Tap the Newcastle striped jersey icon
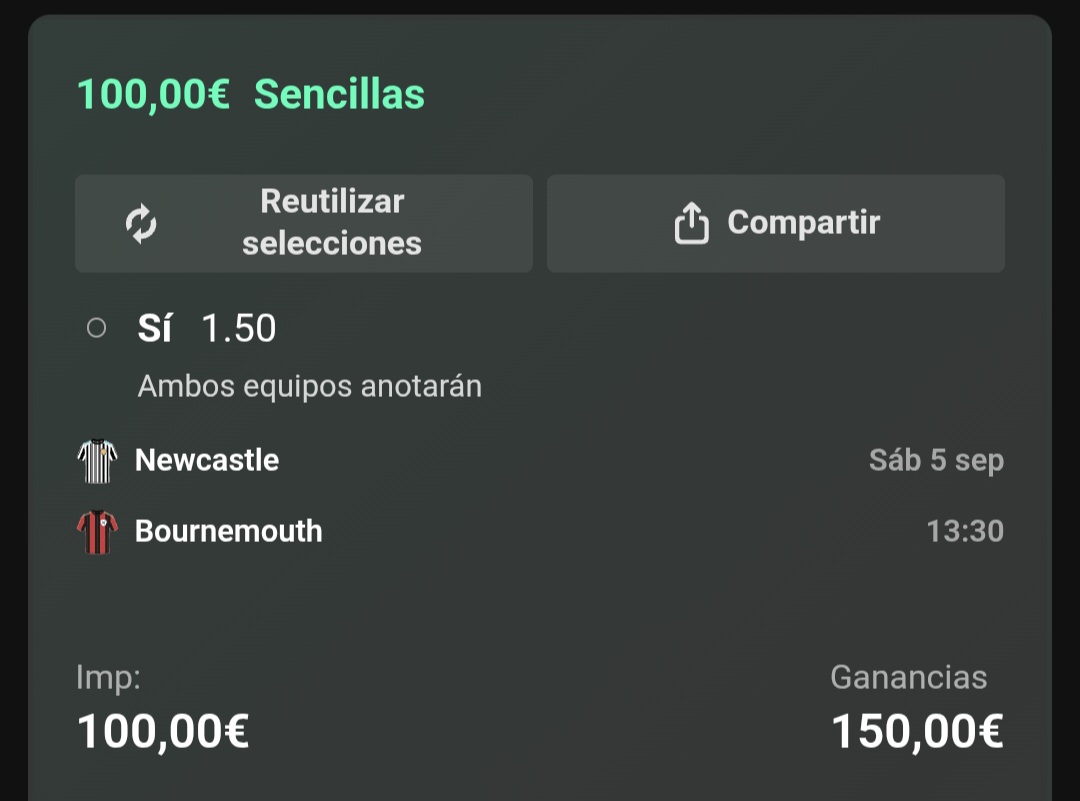Viewport: 1080px width, 801px height. click(x=97, y=461)
